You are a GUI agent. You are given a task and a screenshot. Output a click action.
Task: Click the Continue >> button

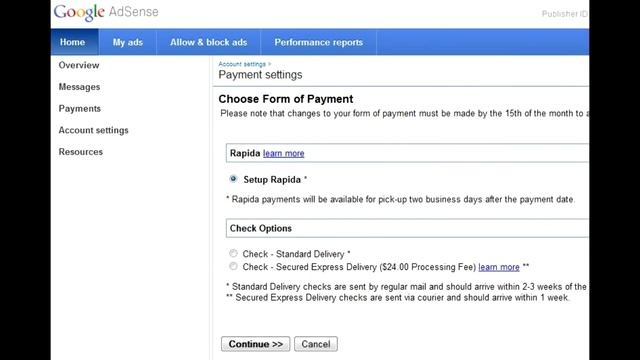(x=256, y=344)
